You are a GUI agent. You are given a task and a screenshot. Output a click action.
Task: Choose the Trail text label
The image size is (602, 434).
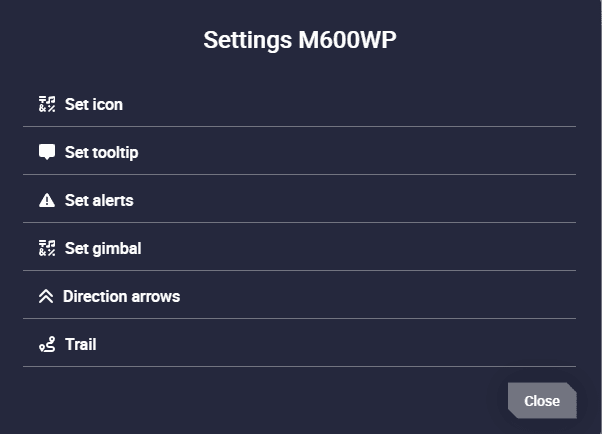point(81,344)
